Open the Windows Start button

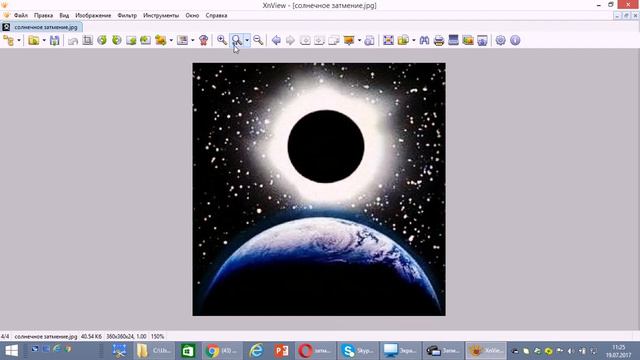(x=11, y=351)
